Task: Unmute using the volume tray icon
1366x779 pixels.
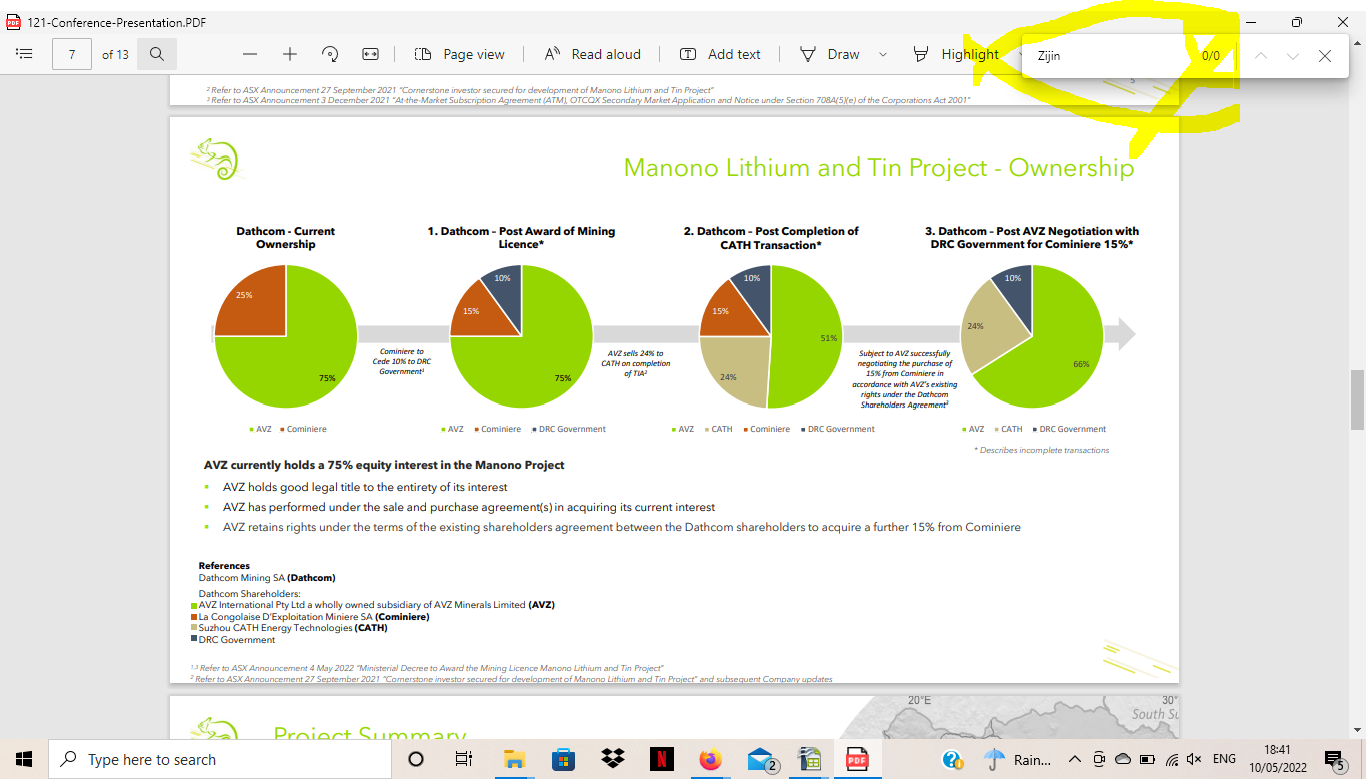Action: click(x=1194, y=759)
